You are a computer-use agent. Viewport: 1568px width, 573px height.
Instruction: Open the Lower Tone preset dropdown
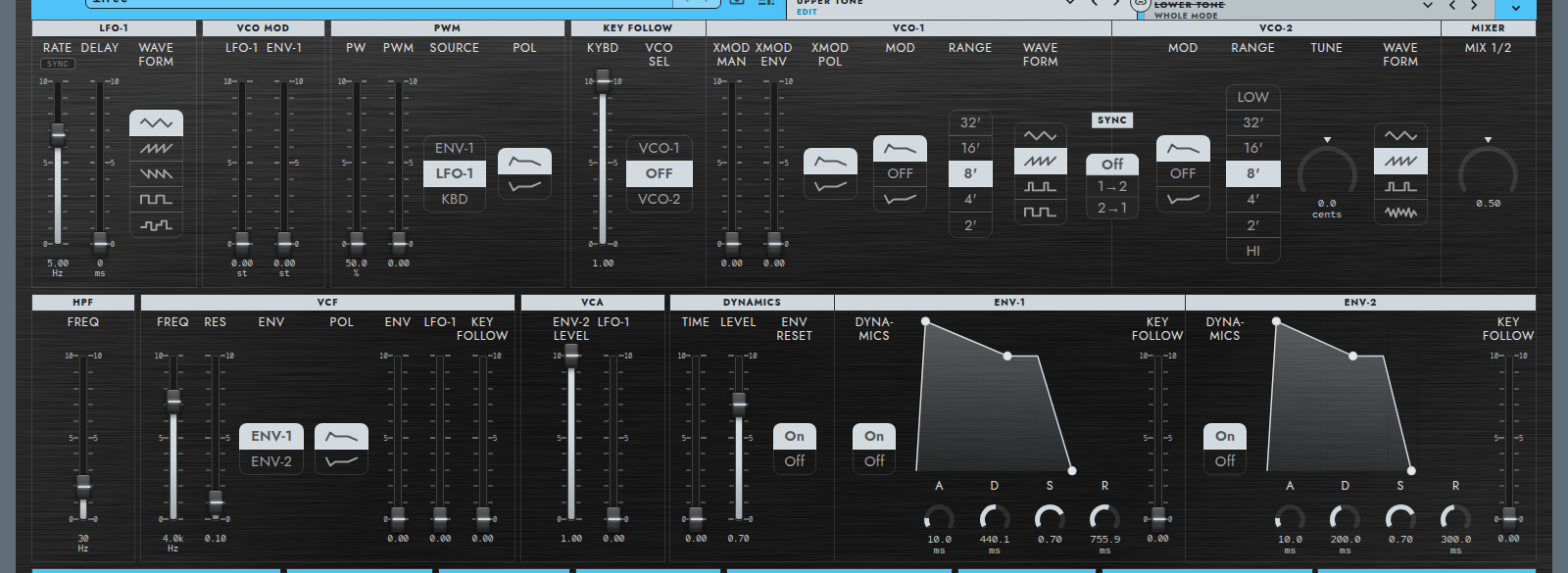(1428, 6)
